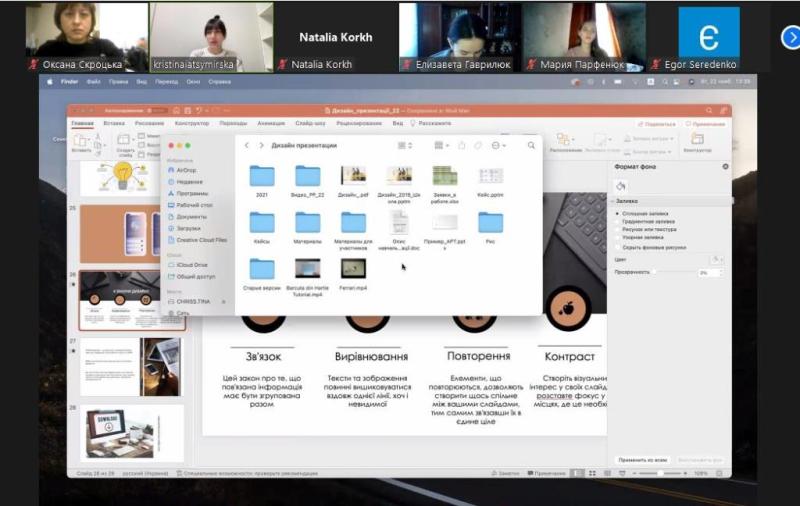This screenshot has width=800, height=506.
Task: Click the fill bucket icon in Формат фона
Action: coord(621,186)
